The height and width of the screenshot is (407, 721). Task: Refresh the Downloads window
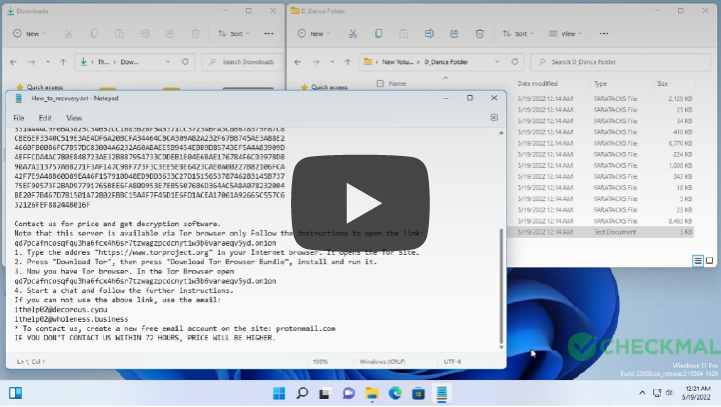point(185,62)
